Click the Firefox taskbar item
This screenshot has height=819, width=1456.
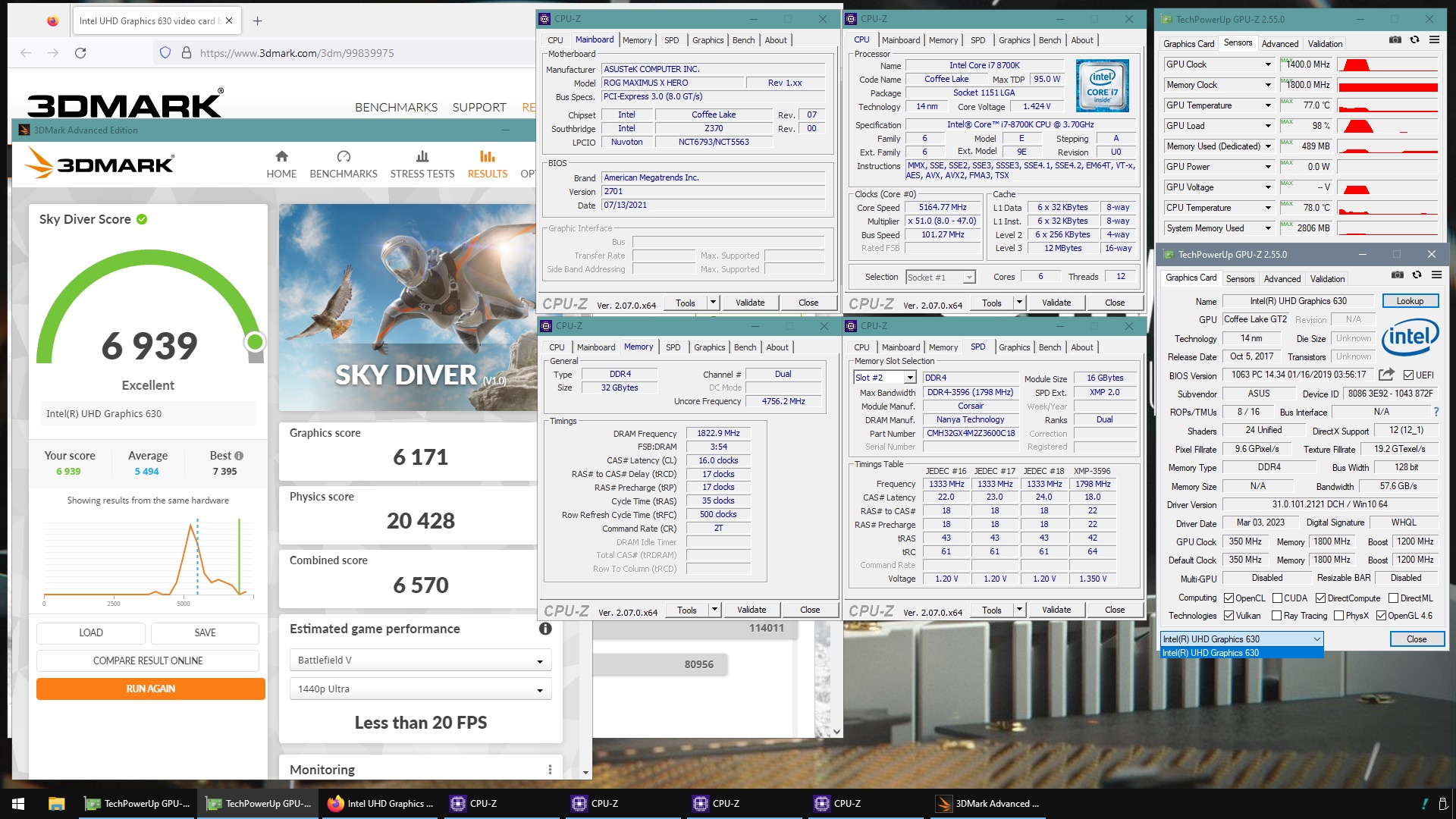coord(381,803)
